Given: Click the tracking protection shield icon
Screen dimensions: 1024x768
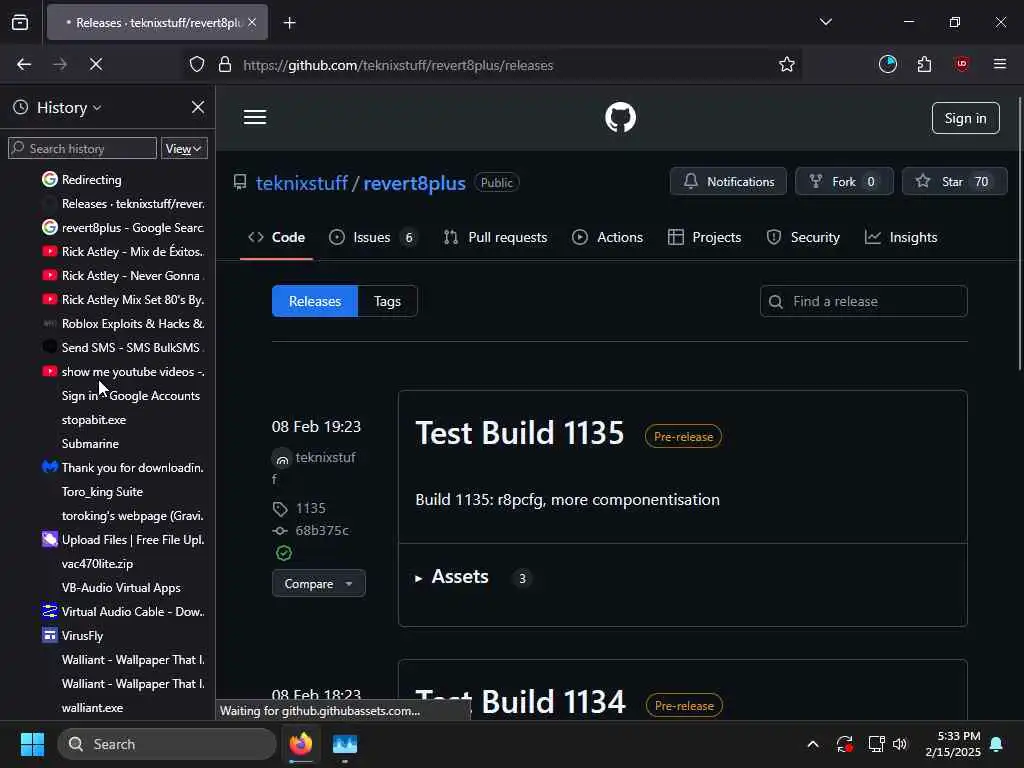Looking at the screenshot, I should click(x=197, y=65).
